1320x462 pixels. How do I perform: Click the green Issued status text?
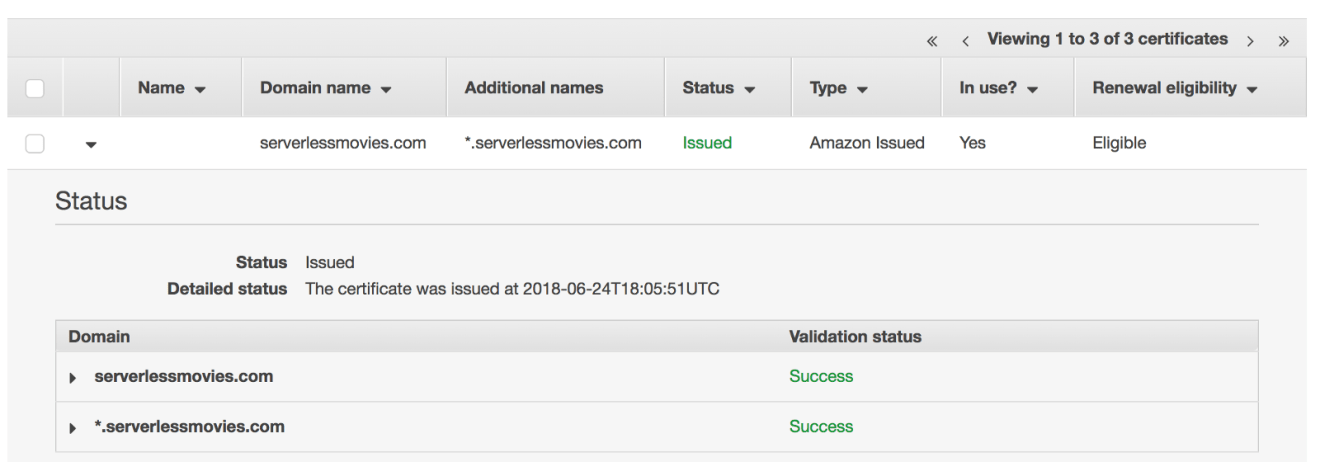click(707, 143)
